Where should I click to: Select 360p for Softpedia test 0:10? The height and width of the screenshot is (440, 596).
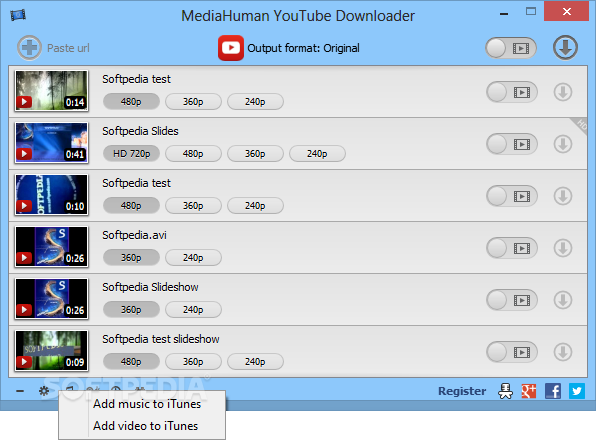coord(193,206)
